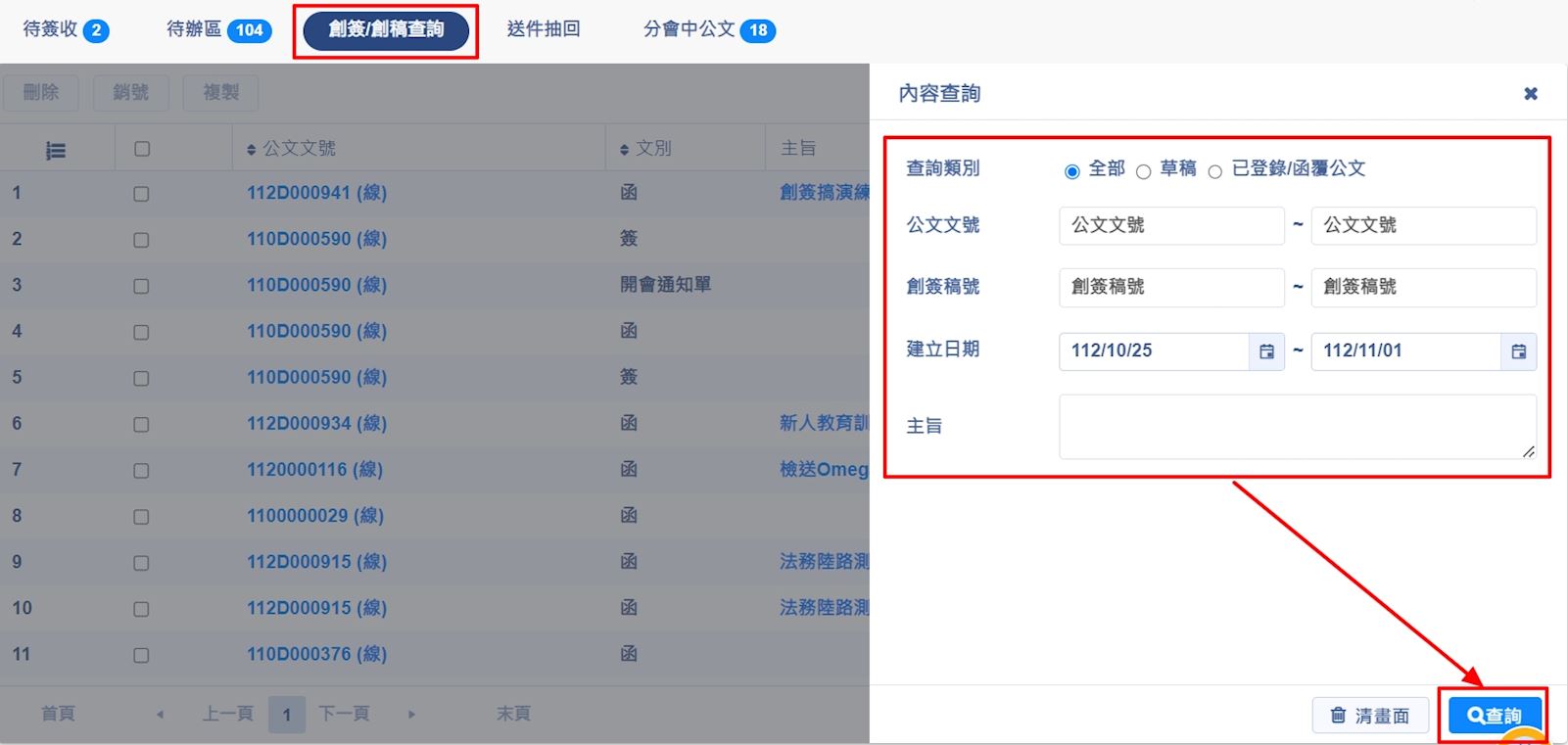Toggle the select-all checkbox in header

coord(142,149)
